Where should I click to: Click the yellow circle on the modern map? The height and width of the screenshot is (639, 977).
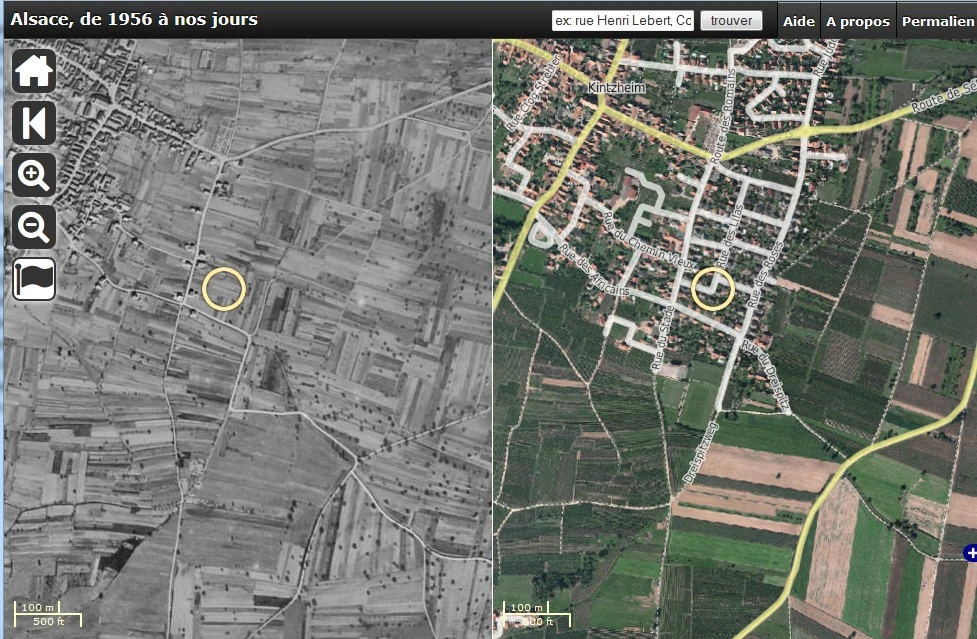[713, 289]
